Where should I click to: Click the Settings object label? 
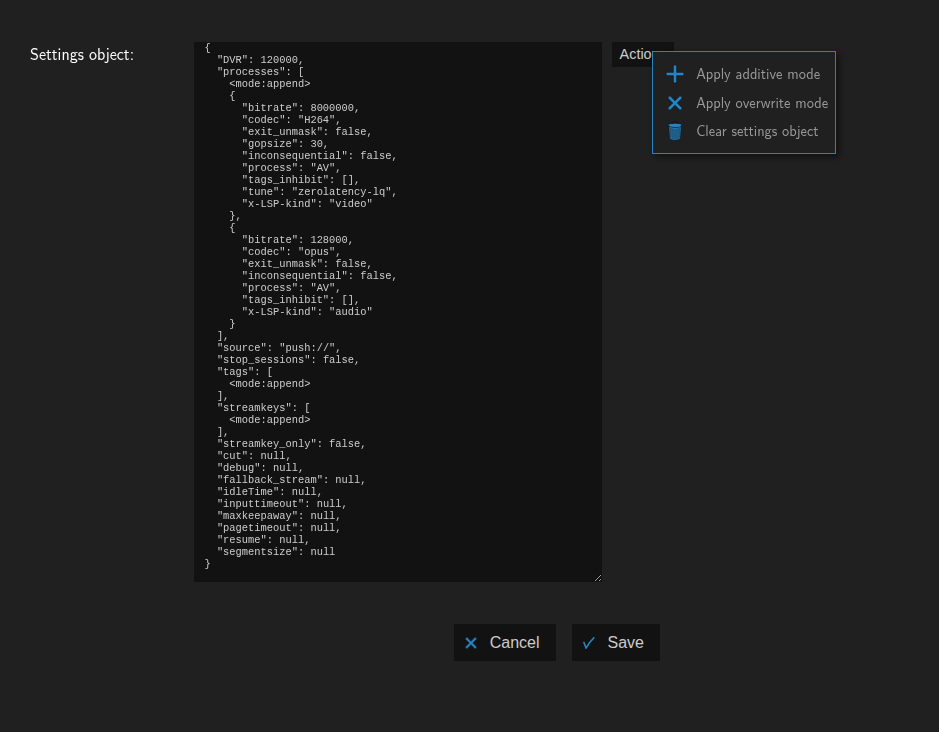(82, 55)
